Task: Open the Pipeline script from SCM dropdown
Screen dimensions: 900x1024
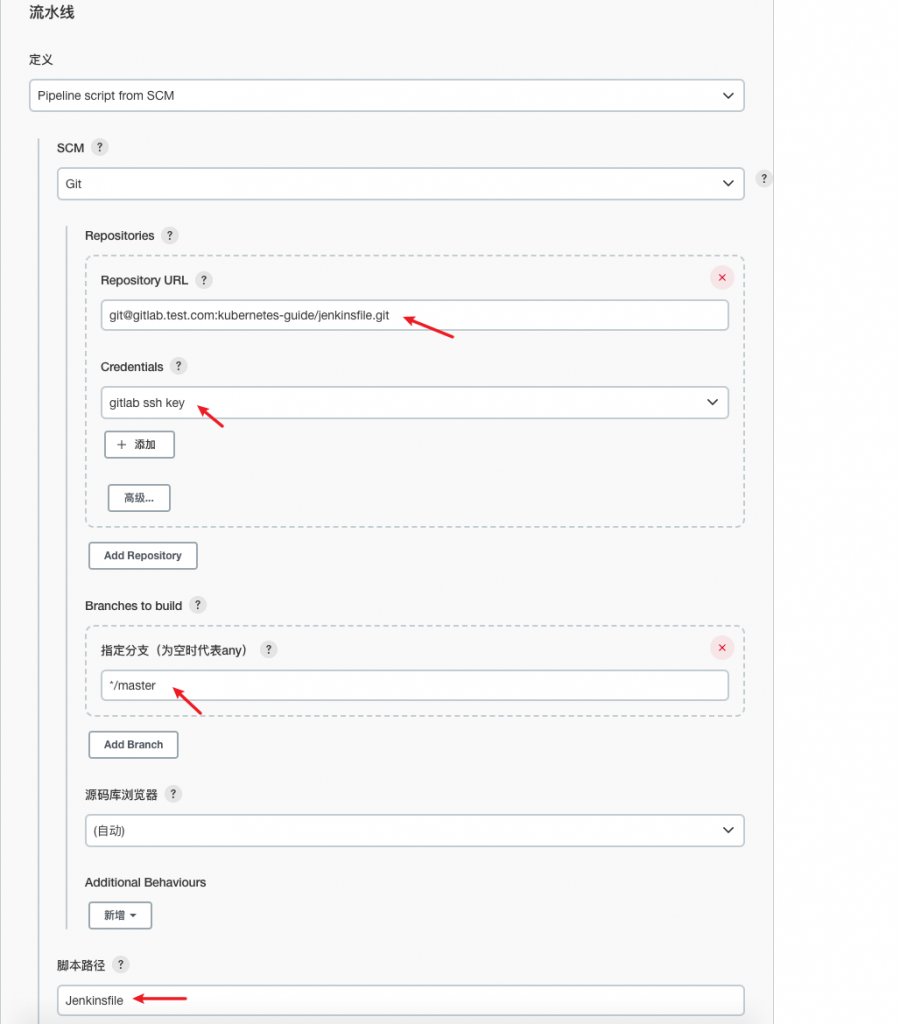Action: (387, 95)
